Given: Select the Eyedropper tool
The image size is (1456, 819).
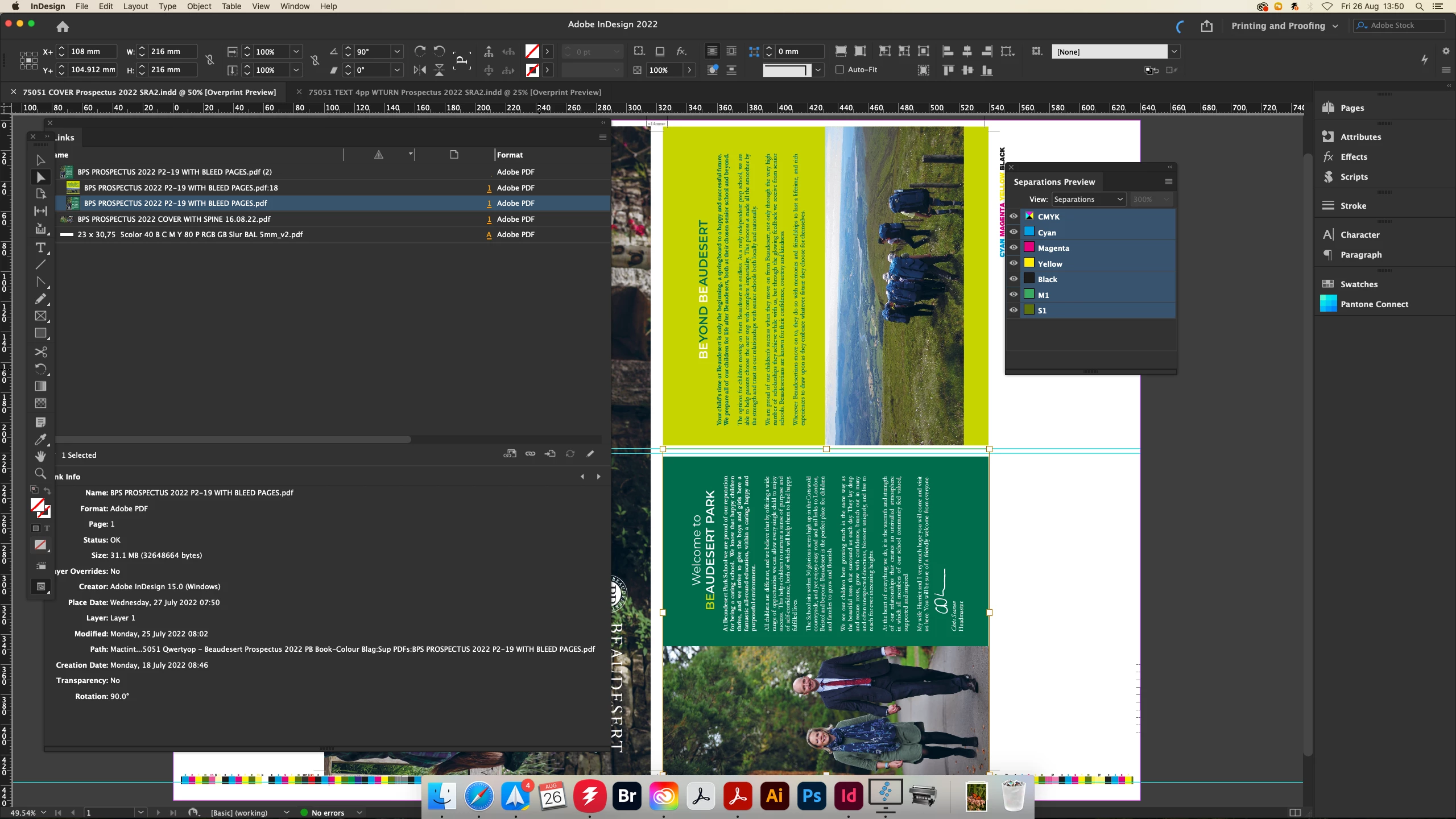Looking at the screenshot, I should pyautogui.click(x=40, y=440).
